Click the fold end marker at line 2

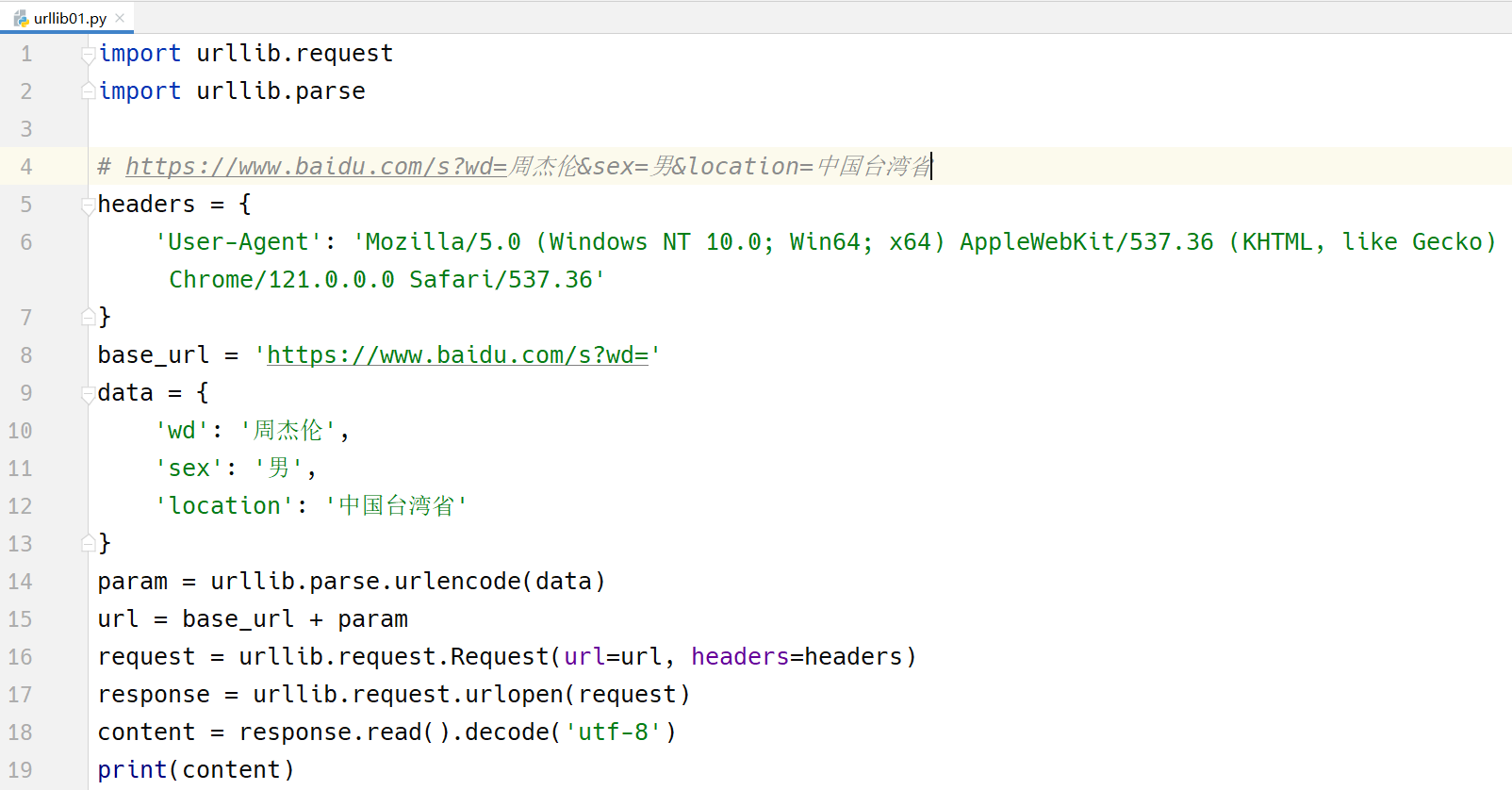(x=88, y=91)
